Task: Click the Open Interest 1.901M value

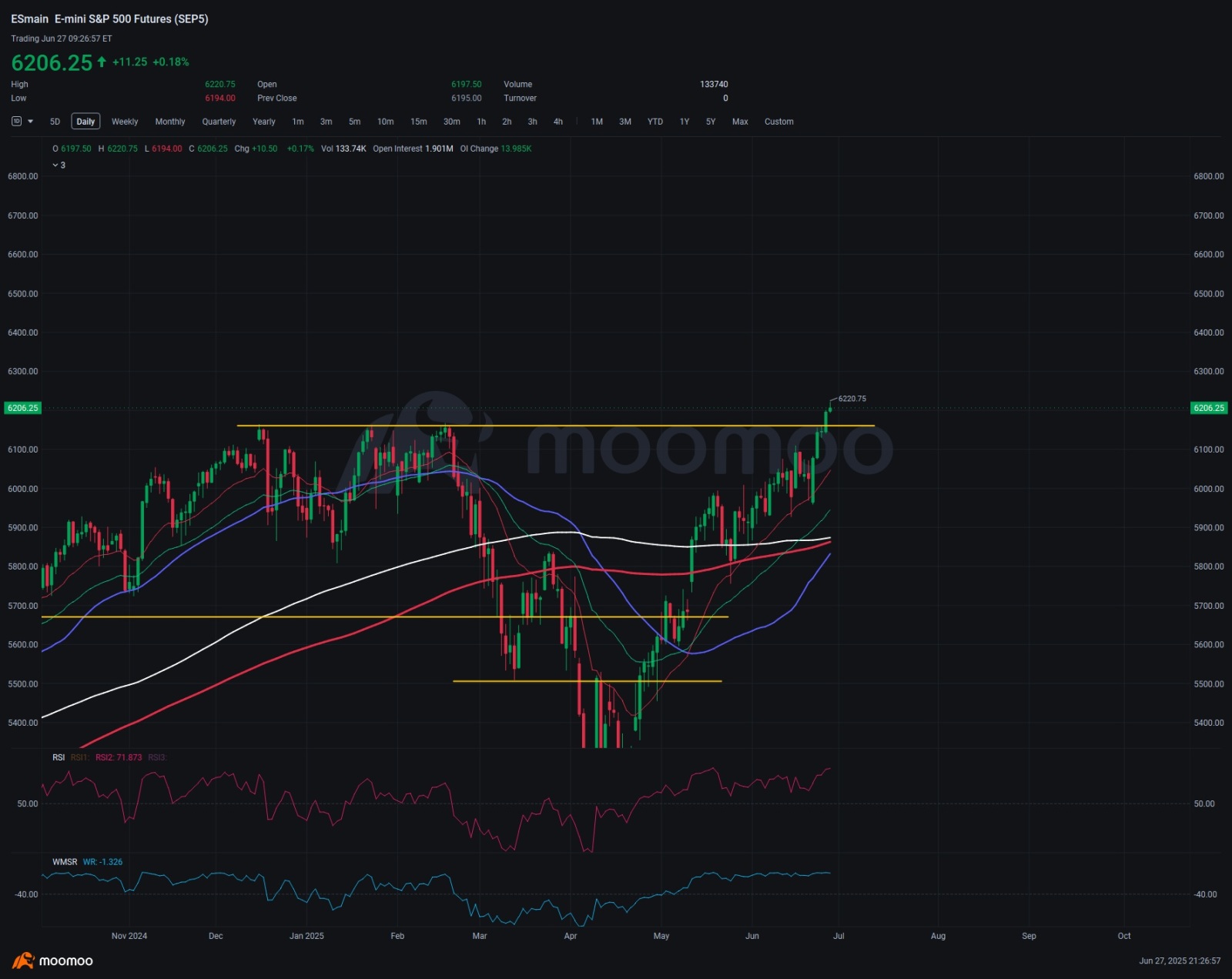Action: [413, 149]
